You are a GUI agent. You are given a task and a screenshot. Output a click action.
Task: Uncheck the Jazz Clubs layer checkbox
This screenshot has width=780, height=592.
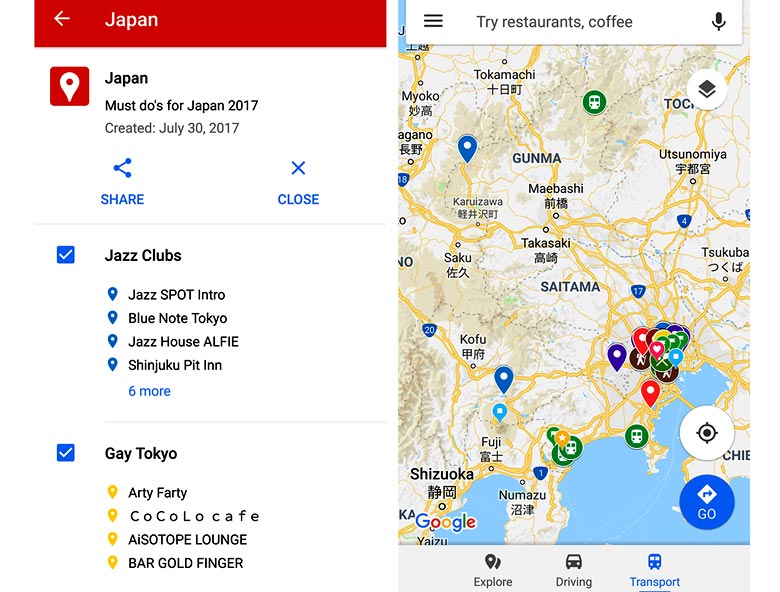[66, 255]
